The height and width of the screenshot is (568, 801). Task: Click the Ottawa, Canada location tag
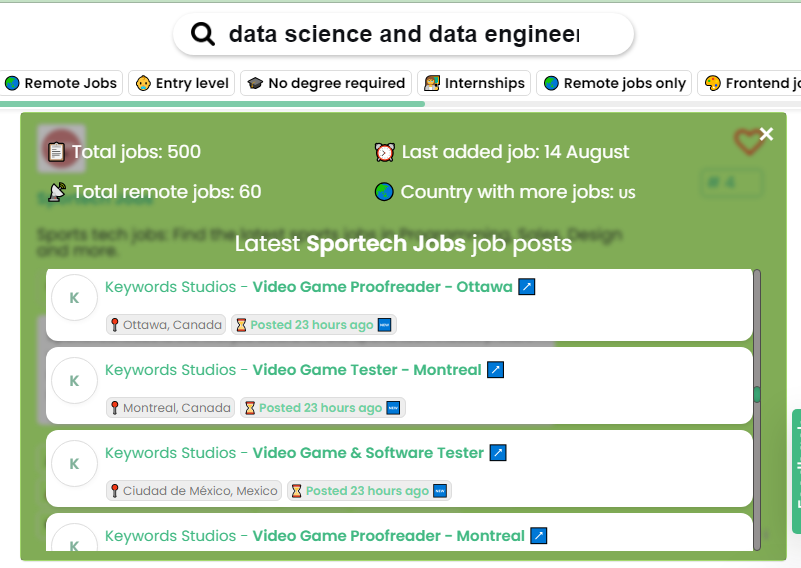(x=166, y=325)
